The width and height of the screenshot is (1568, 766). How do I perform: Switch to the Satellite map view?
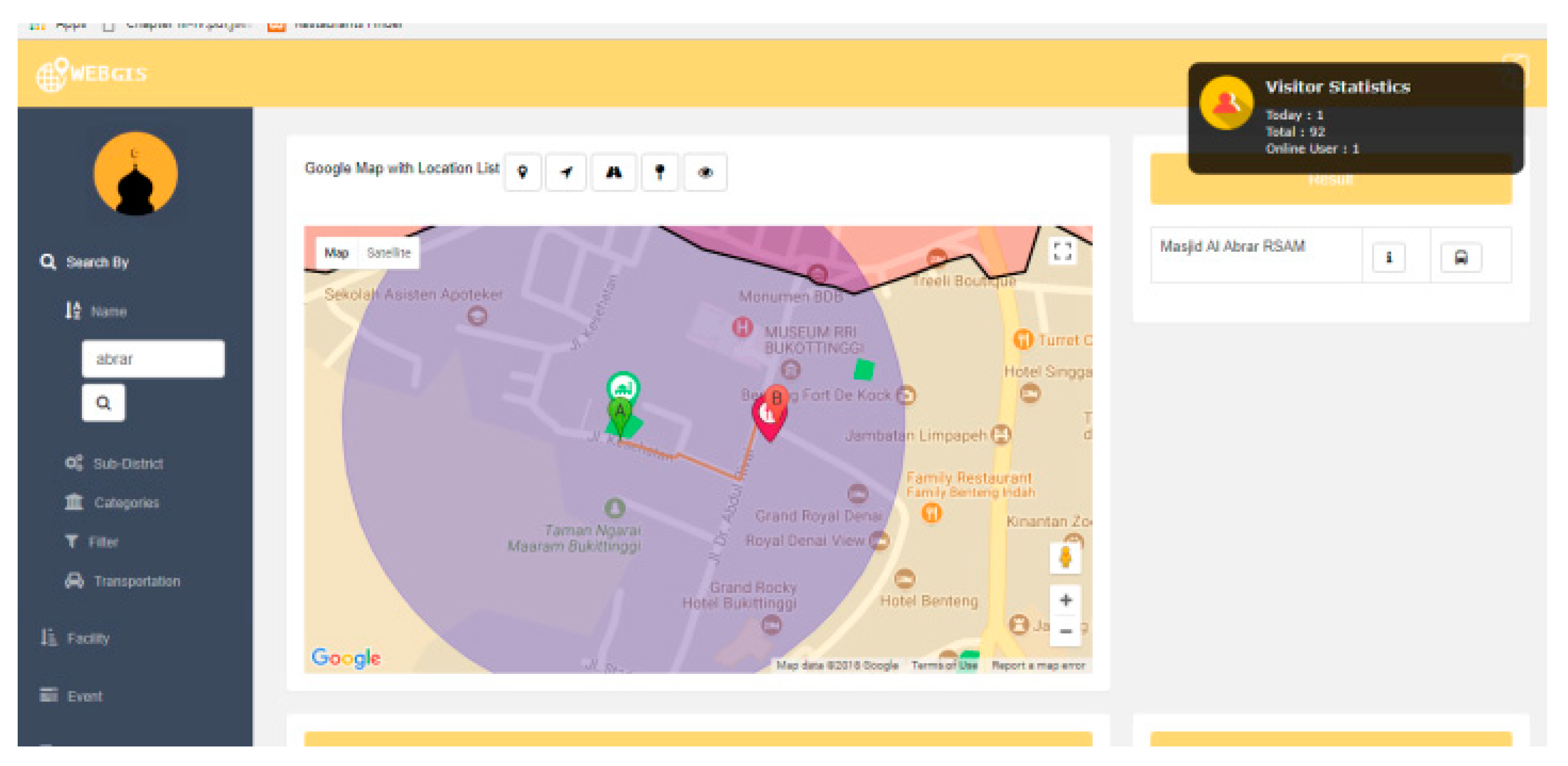coord(388,253)
